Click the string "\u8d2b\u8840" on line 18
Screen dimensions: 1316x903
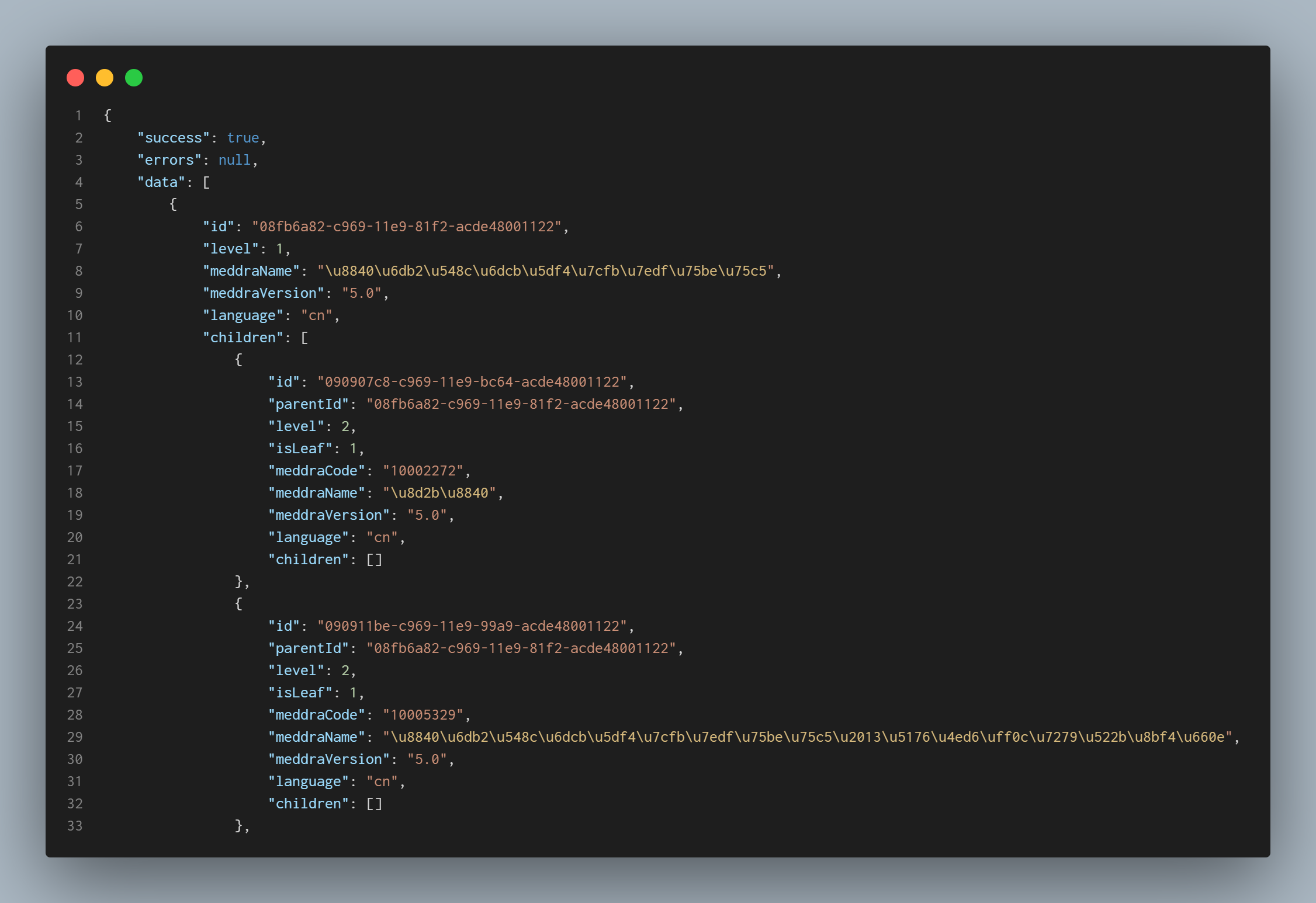point(439,493)
